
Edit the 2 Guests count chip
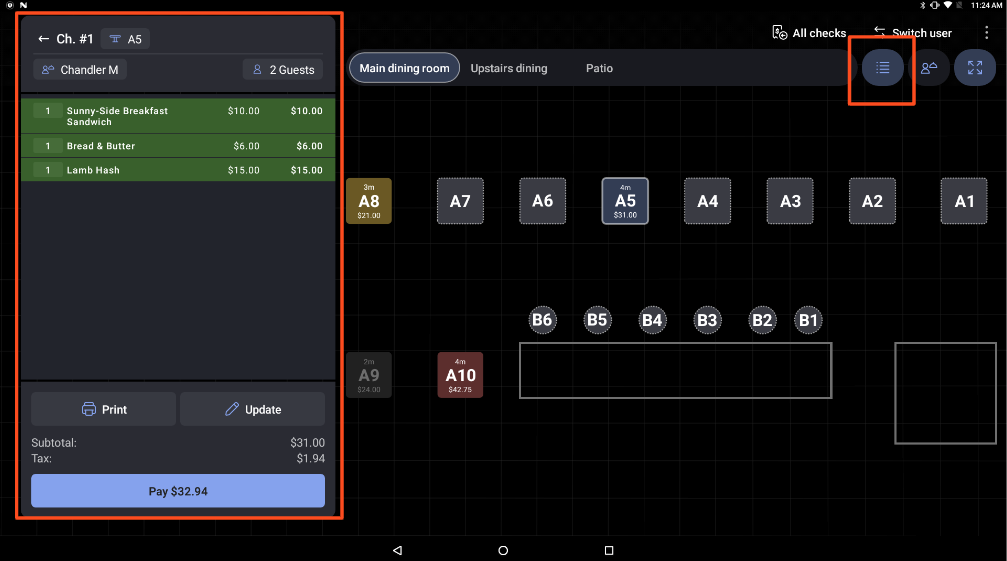pos(282,70)
